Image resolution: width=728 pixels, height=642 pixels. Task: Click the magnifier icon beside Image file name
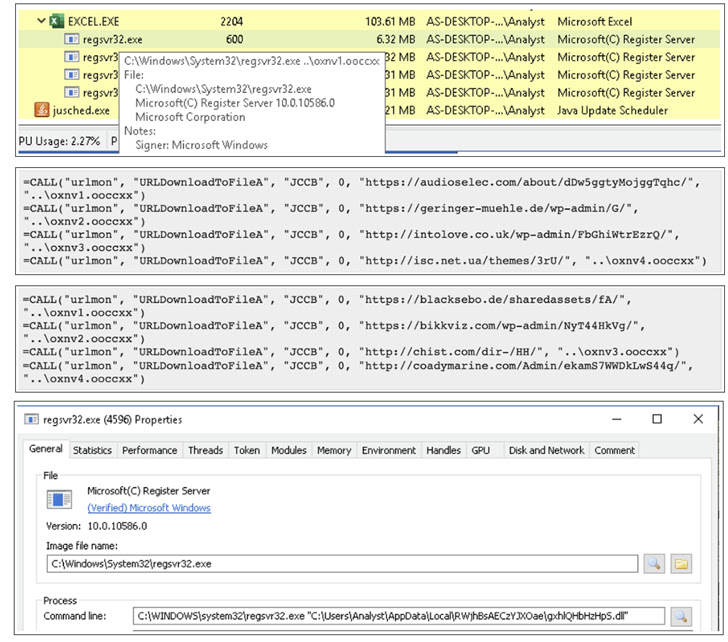point(654,564)
